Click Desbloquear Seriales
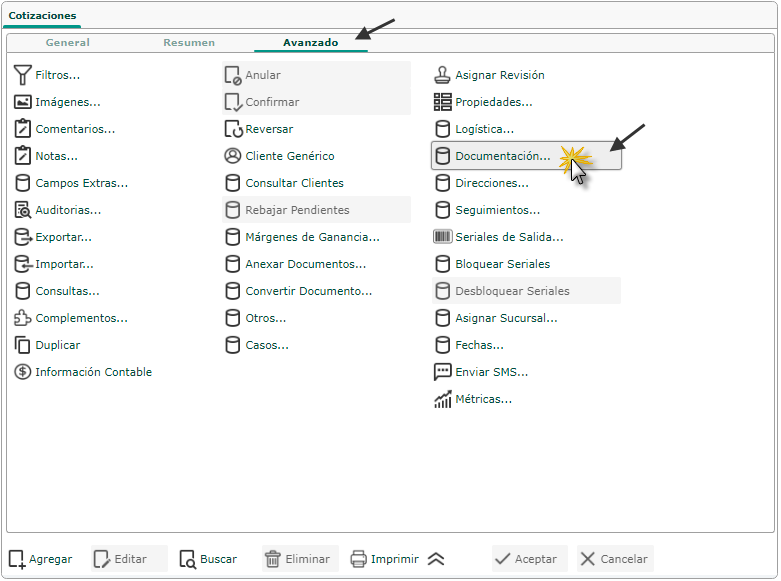Screen dimensions: 781x581 point(526,291)
